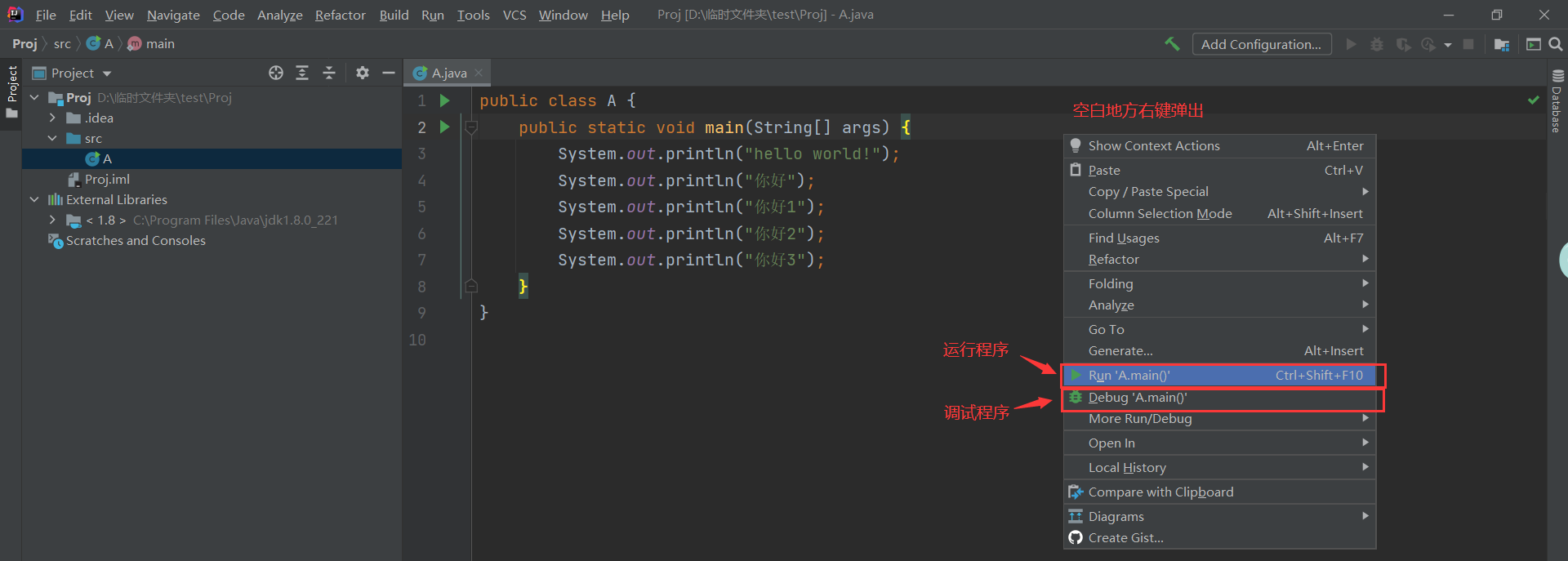This screenshot has height=561, width=1568.
Task: Choose Show Context Actions in context menu
Action: [1219, 145]
